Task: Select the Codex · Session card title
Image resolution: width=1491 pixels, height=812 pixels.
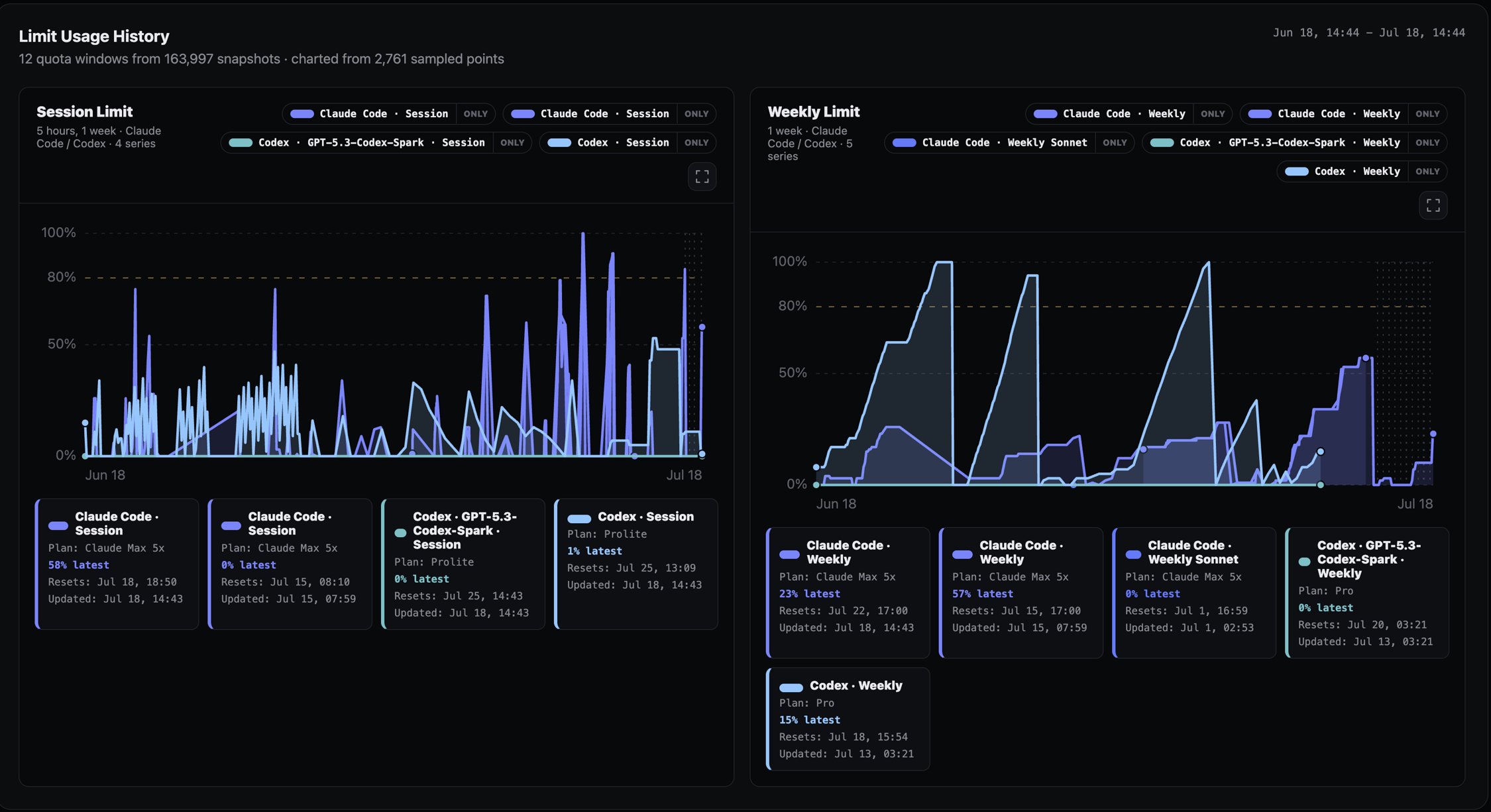Action: 645,517
